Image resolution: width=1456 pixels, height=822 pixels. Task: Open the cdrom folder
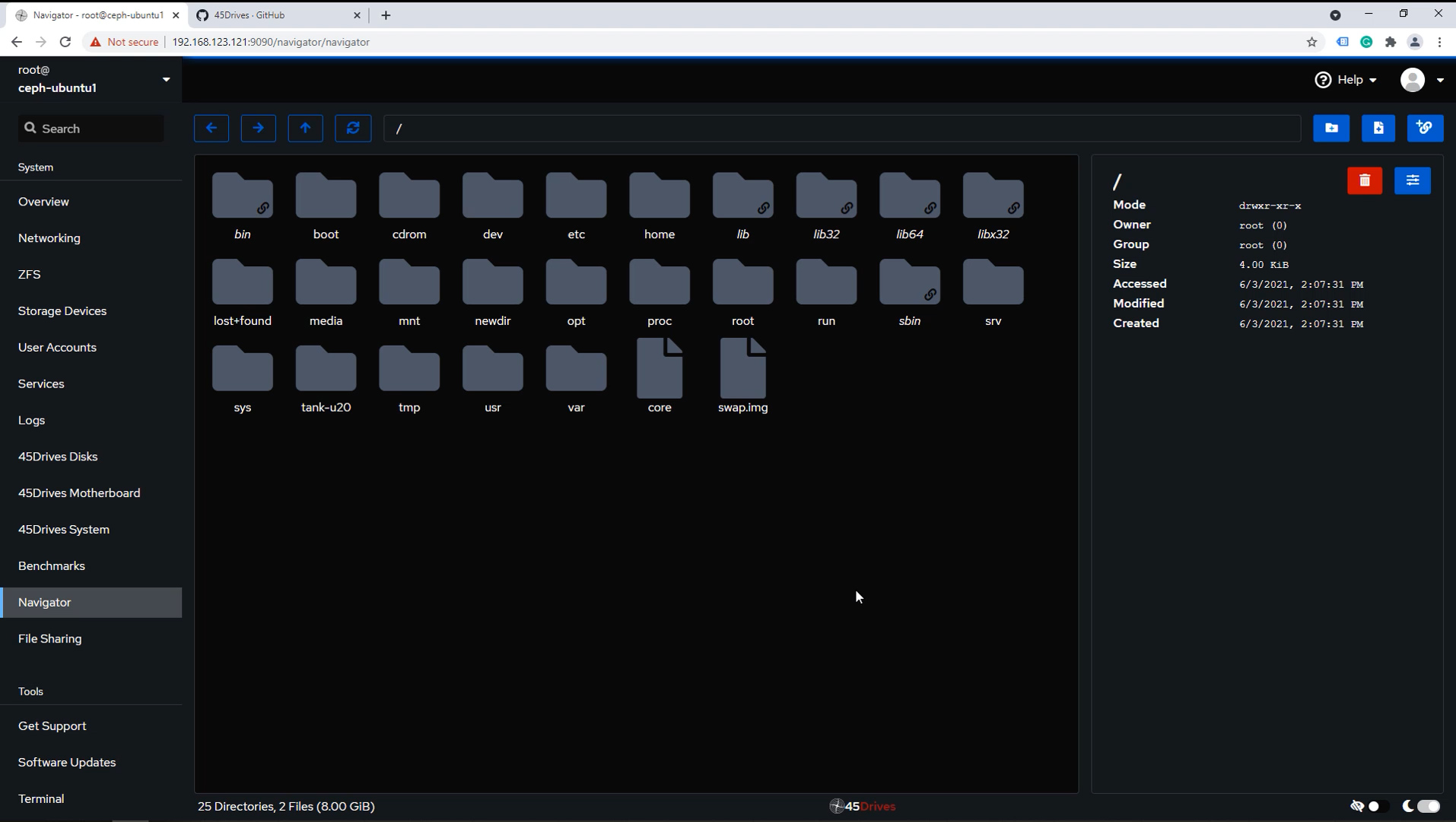coord(409,206)
